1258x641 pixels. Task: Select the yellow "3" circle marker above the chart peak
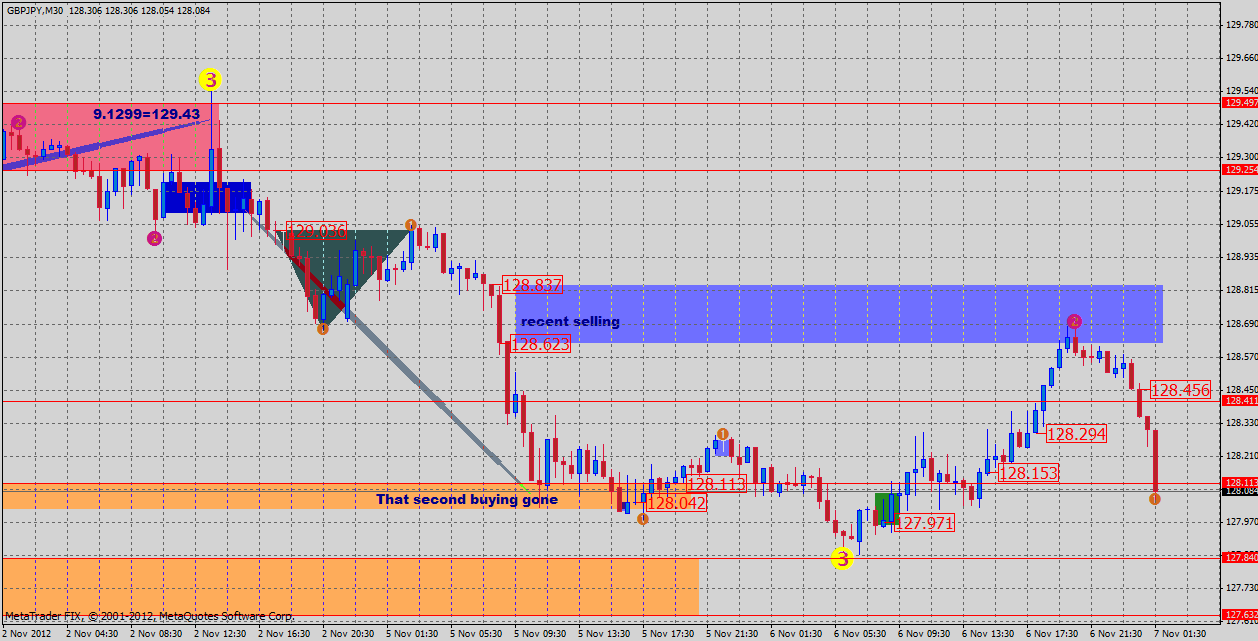(210, 76)
